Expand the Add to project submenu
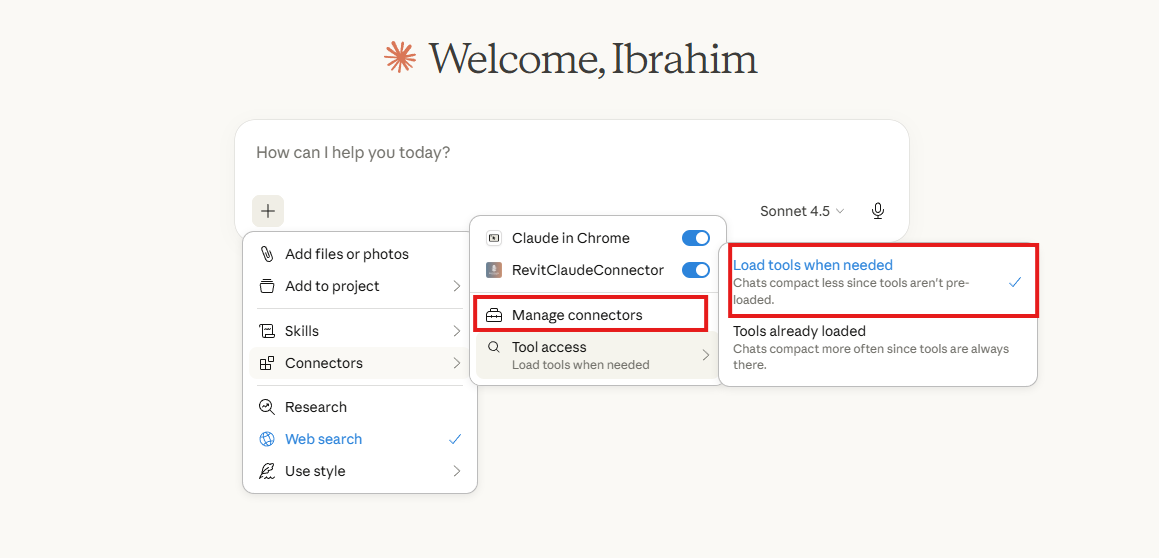 pos(456,286)
